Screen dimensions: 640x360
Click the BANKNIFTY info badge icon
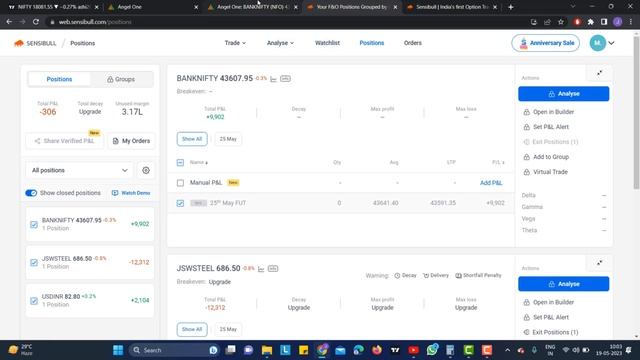tap(285, 78)
